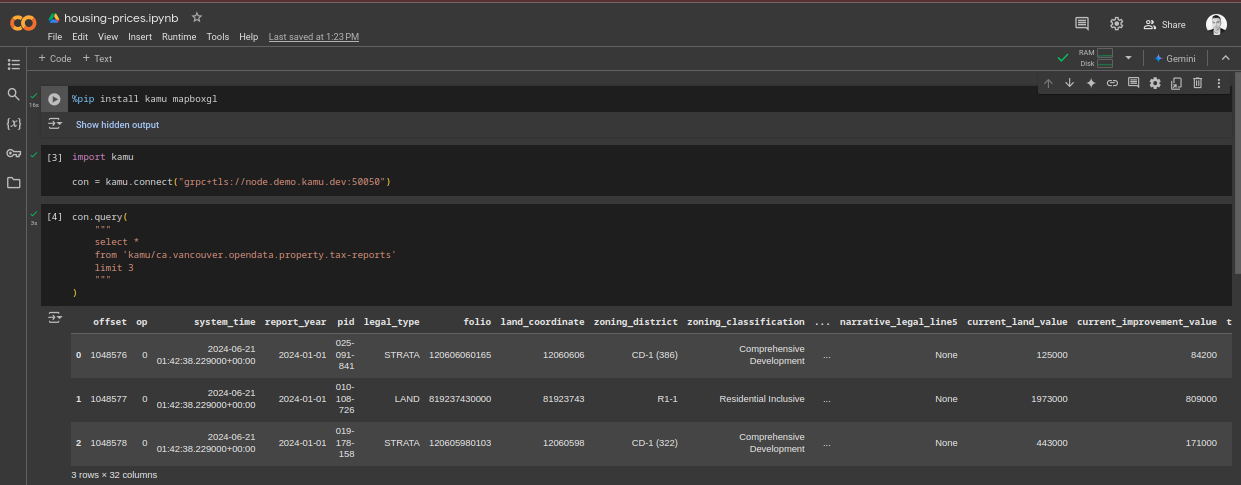Run the pip install cell

pyautogui.click(x=54, y=99)
